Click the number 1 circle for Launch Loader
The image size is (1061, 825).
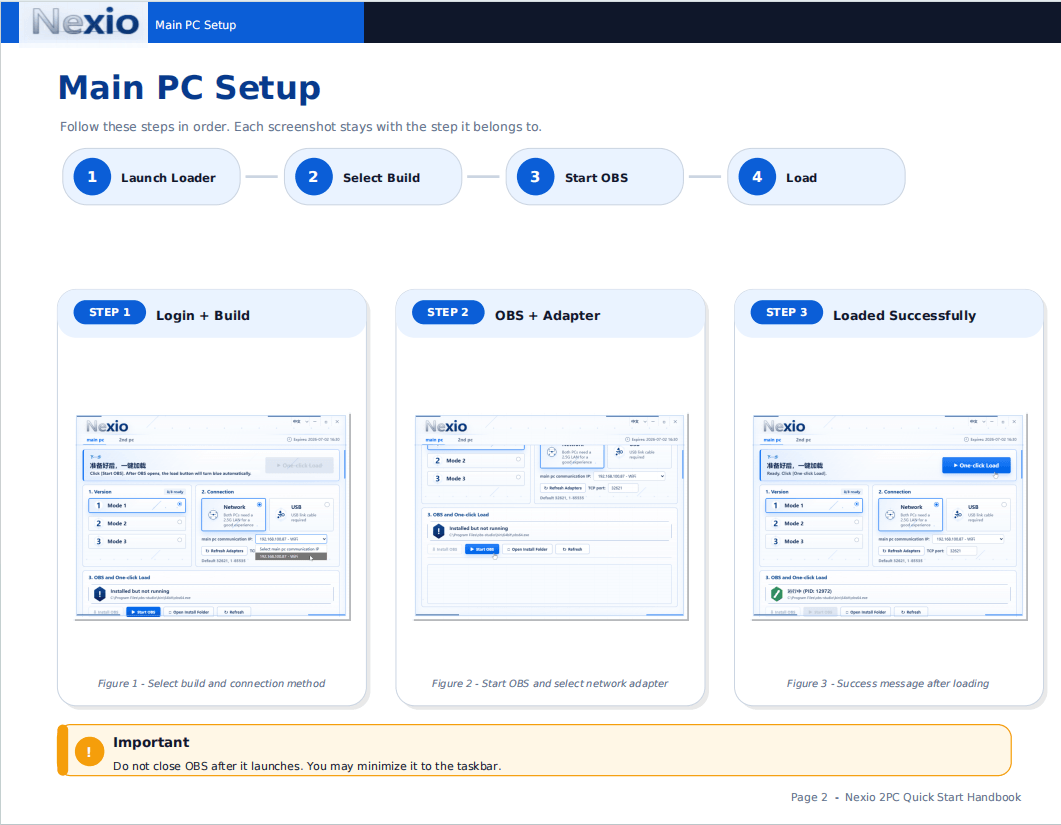click(92, 177)
